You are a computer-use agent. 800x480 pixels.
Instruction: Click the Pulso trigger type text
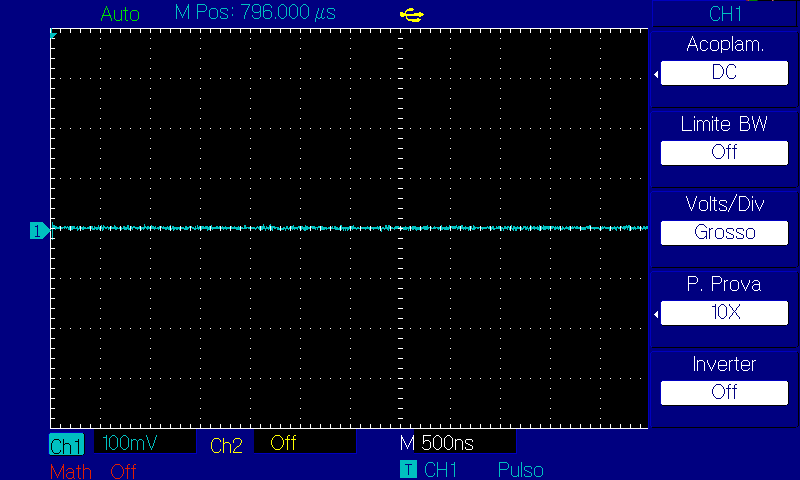(x=520, y=470)
